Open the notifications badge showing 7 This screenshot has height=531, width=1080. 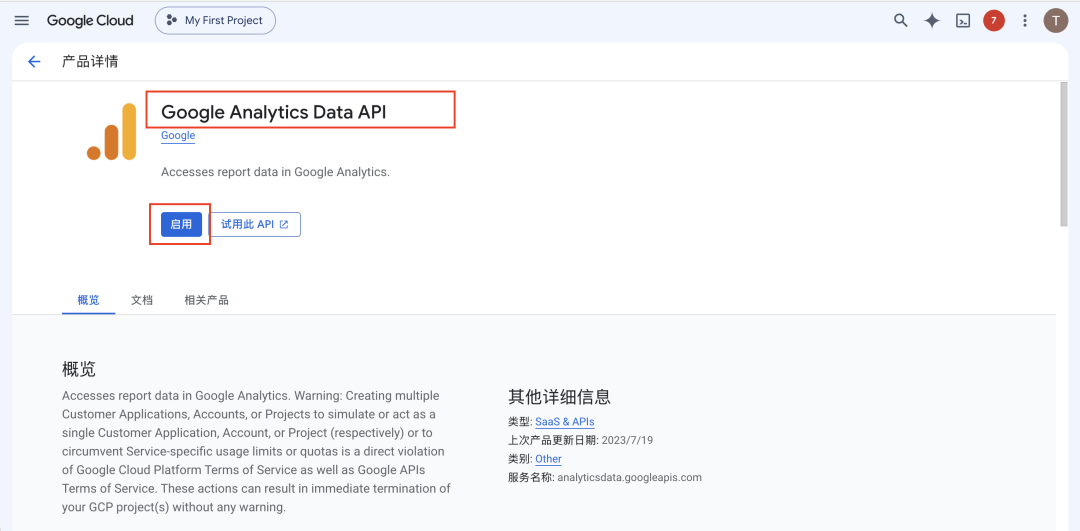point(993,21)
